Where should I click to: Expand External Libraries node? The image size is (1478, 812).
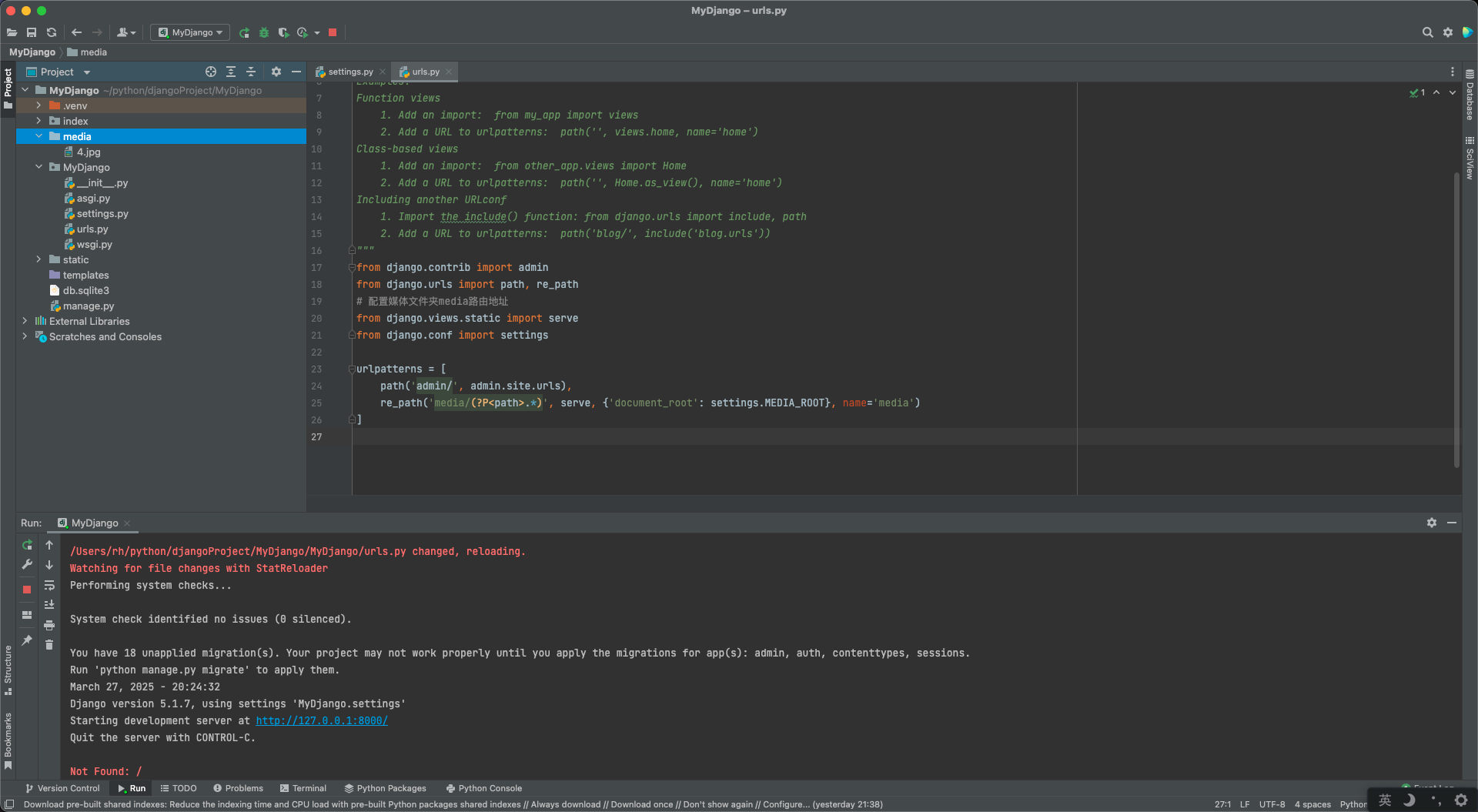click(x=25, y=321)
